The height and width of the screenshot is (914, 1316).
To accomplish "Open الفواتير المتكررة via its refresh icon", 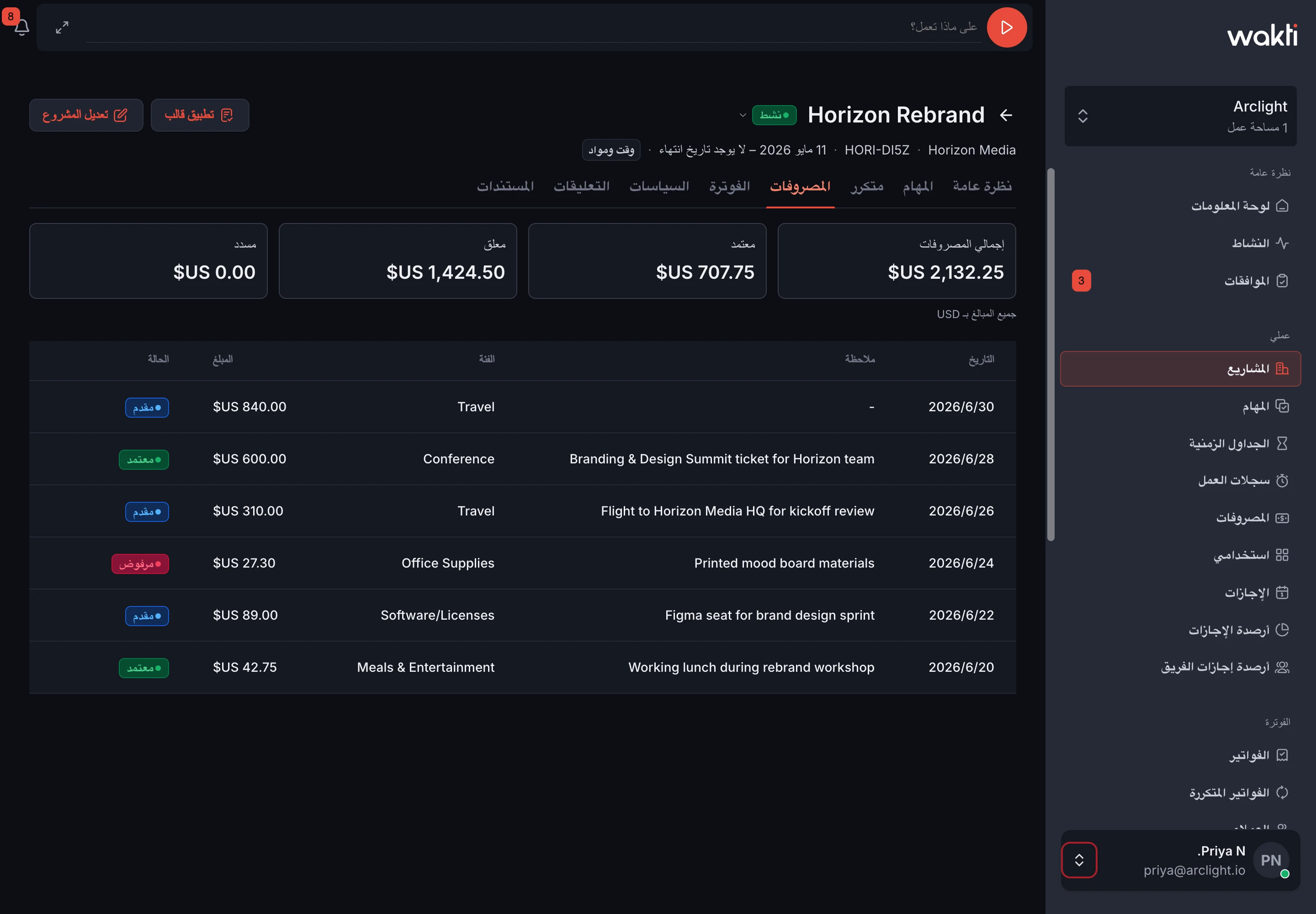I will click(1282, 792).
